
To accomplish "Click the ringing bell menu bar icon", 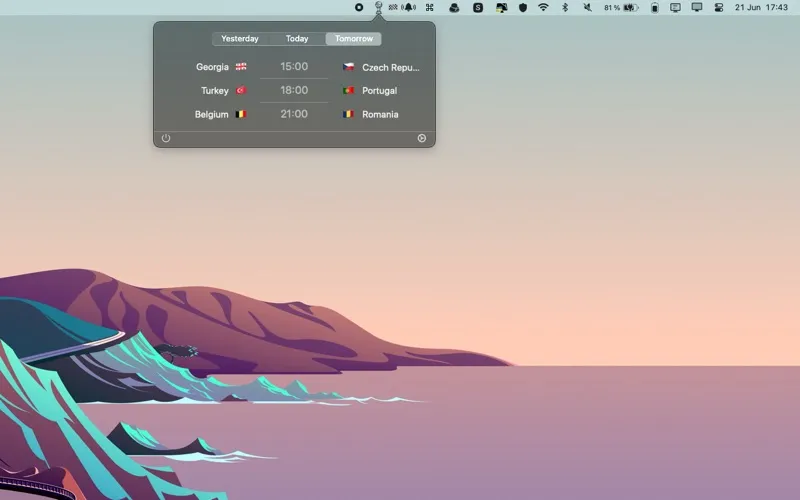I will tap(409, 7).
